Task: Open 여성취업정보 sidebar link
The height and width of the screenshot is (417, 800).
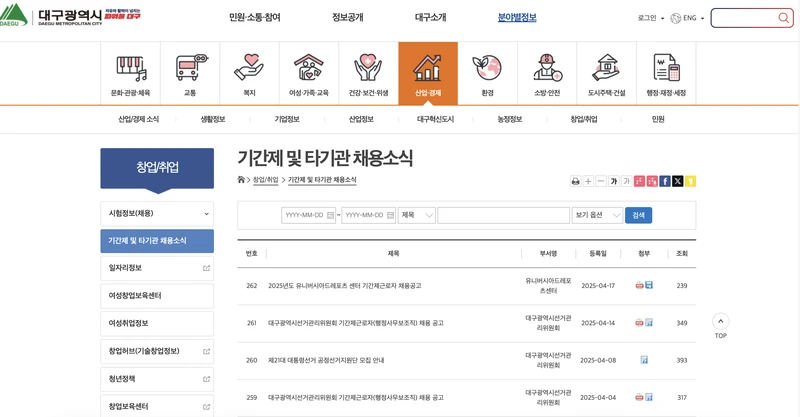Action: point(157,324)
